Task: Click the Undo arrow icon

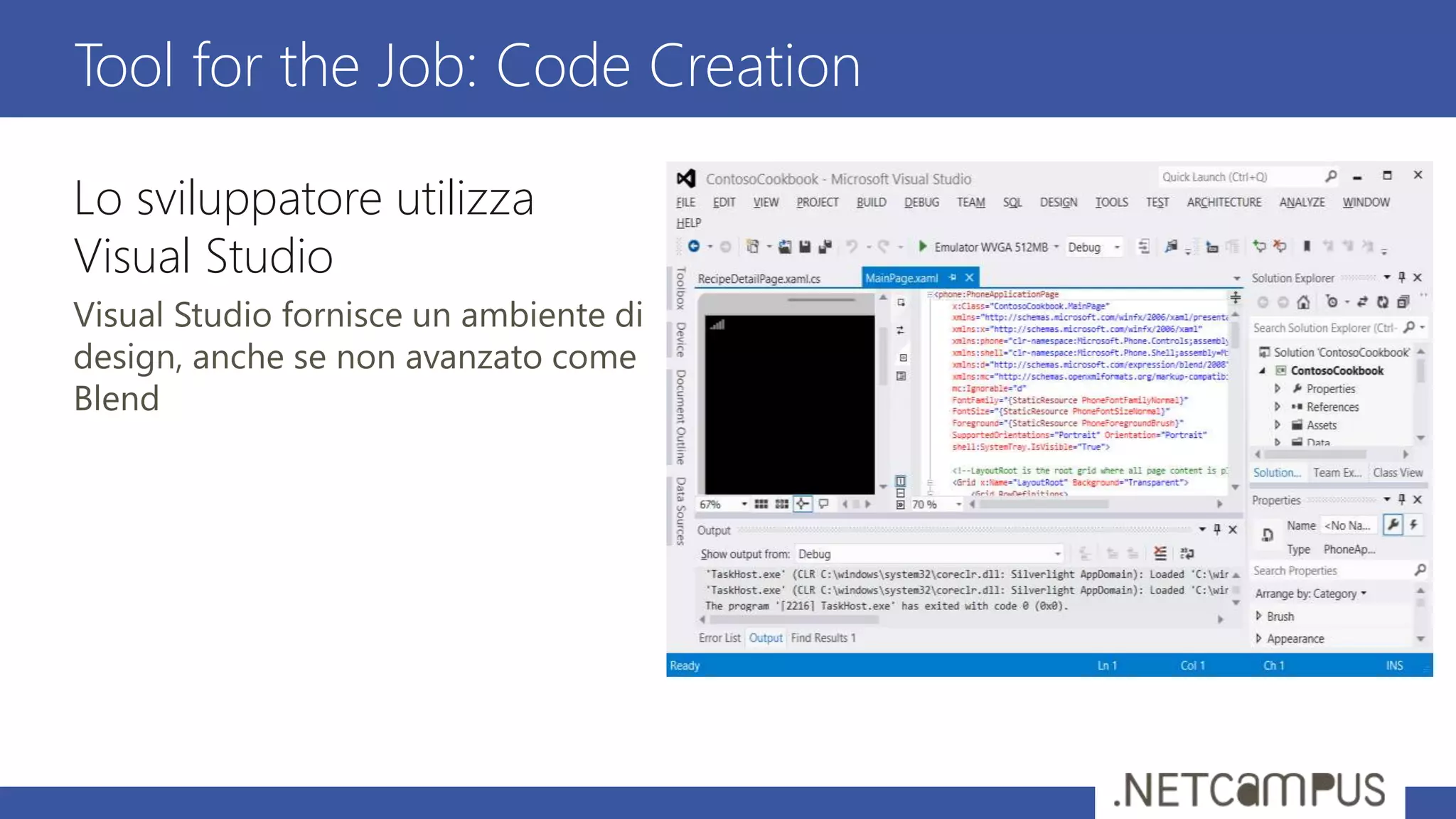Action: tap(851, 247)
